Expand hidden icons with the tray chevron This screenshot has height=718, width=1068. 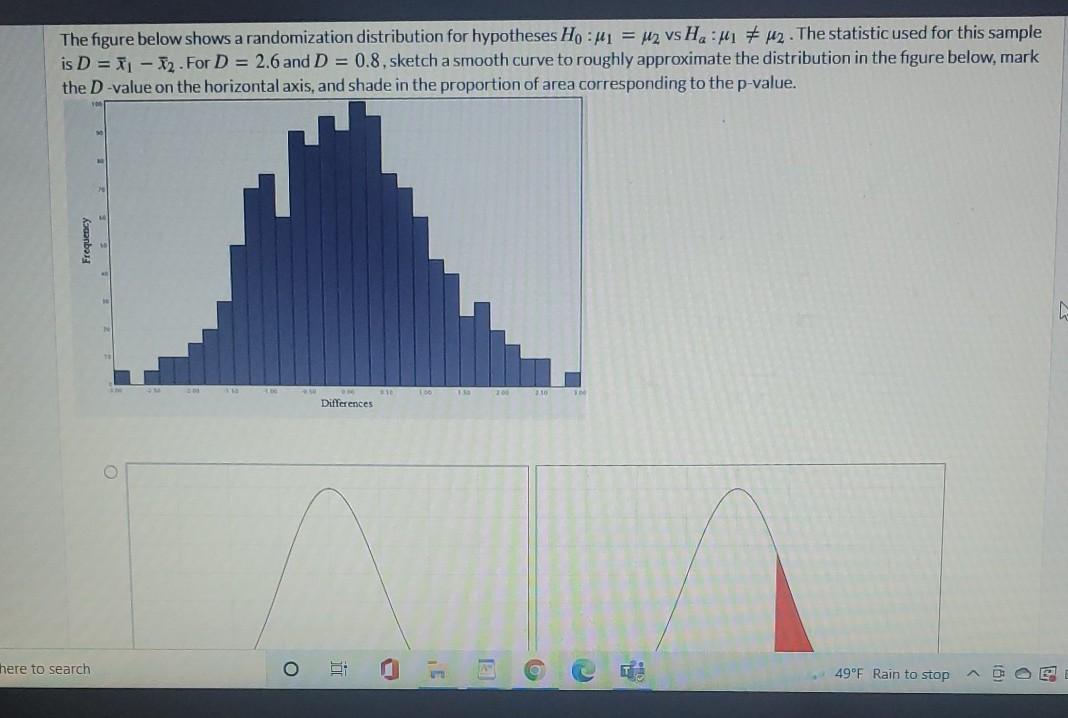pyautogui.click(x=972, y=674)
